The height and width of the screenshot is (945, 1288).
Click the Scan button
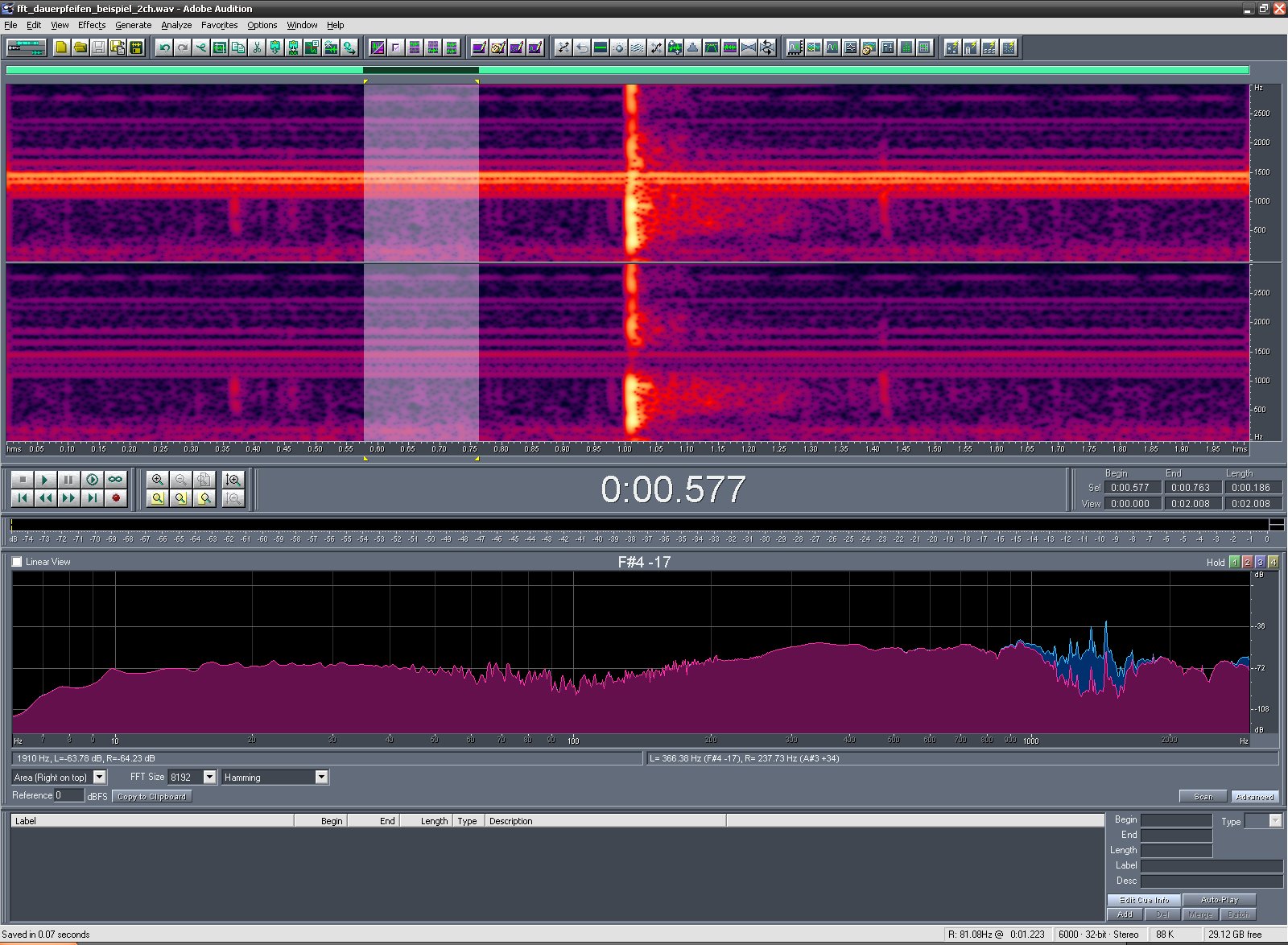[x=1203, y=796]
